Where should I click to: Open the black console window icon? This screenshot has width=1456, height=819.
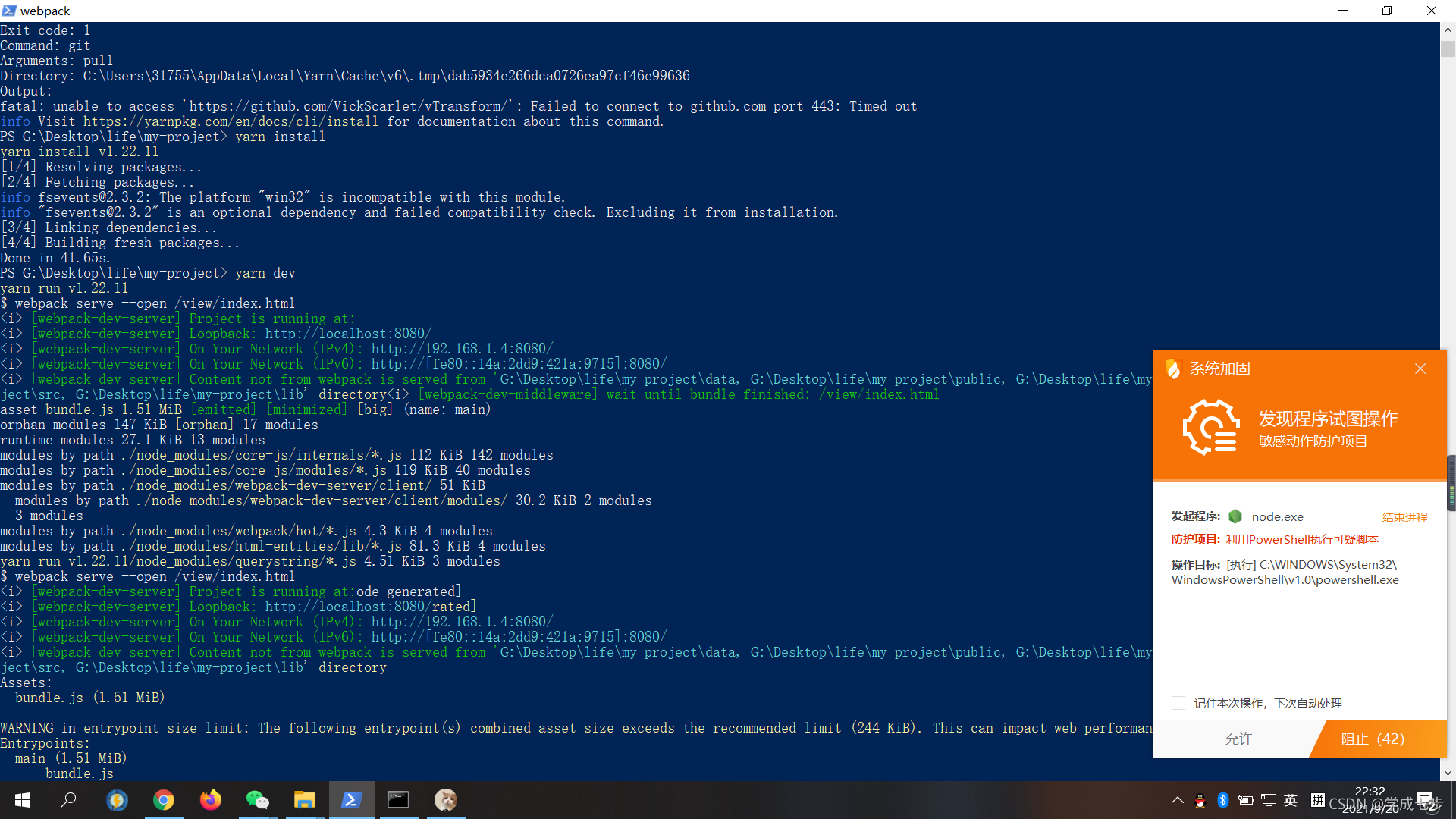click(x=398, y=800)
